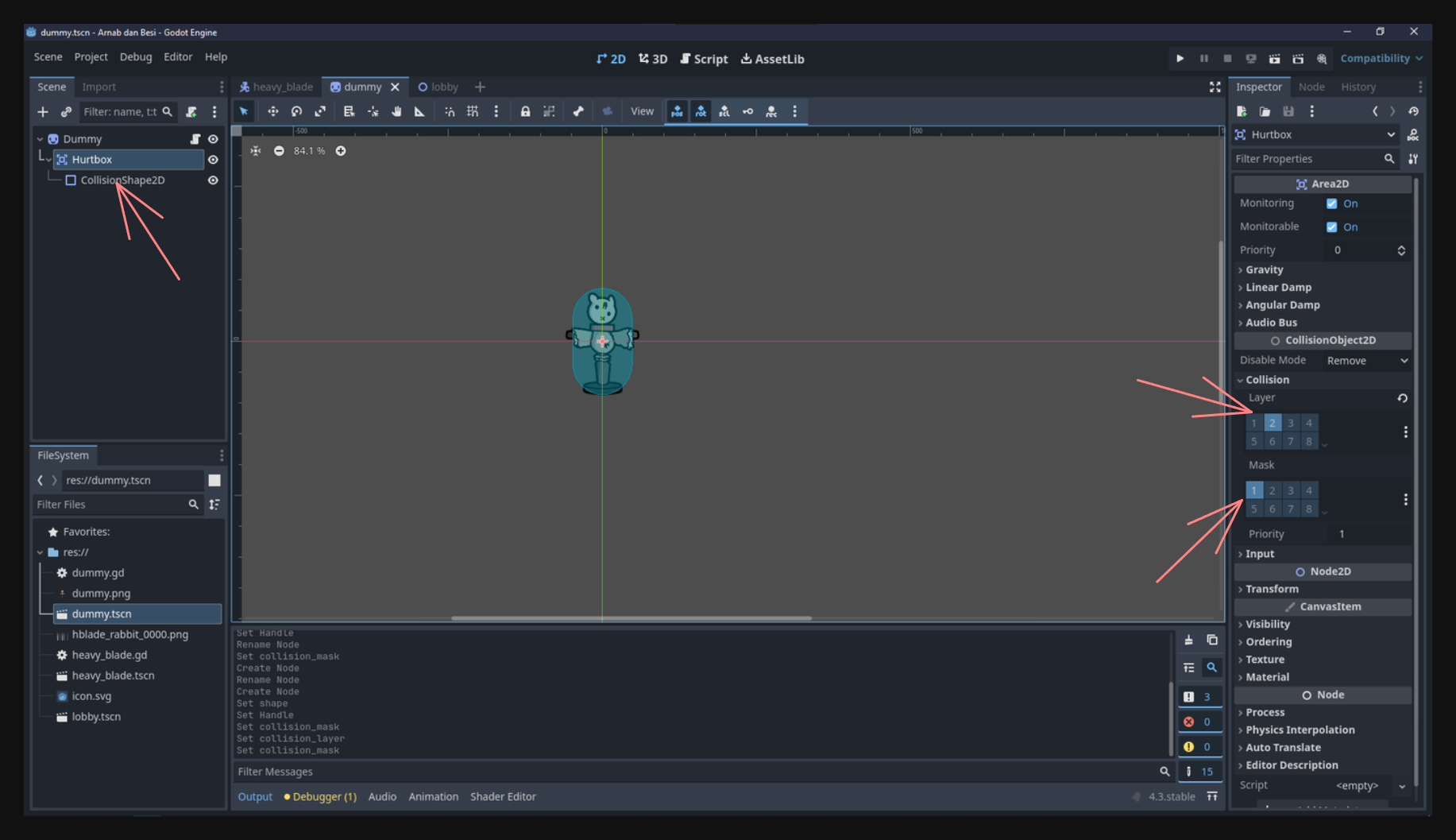Open Hurtbox documentation icon in Inspector
Viewport: 1456px width, 840px height.
1413,135
